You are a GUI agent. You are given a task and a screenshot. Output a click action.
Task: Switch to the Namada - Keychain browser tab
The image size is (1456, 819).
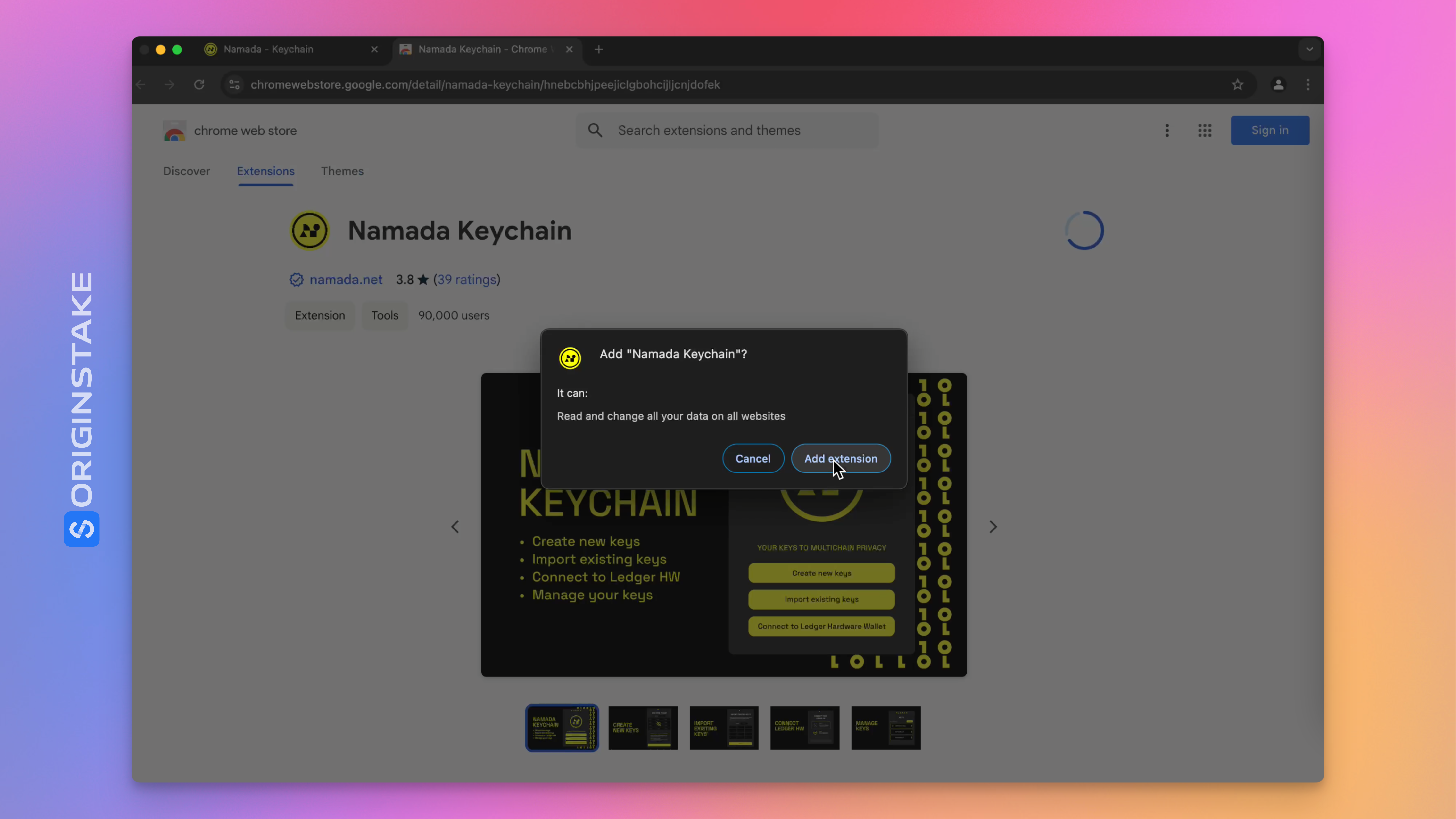pos(288,49)
